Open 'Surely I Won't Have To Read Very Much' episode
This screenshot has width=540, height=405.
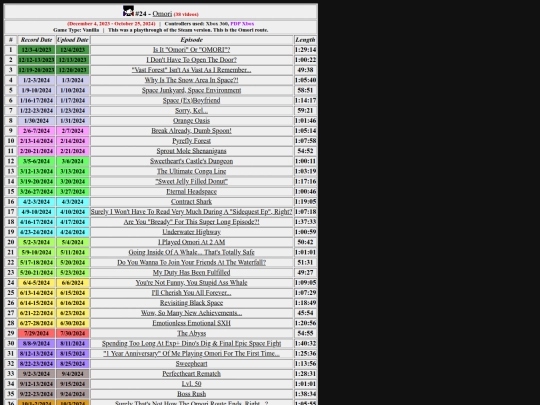click(x=191, y=212)
